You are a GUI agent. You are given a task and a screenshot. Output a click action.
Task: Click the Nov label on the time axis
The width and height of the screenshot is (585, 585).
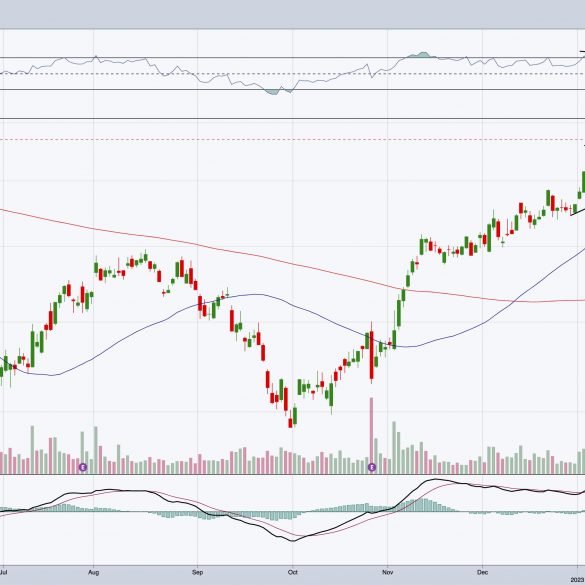pos(388,572)
